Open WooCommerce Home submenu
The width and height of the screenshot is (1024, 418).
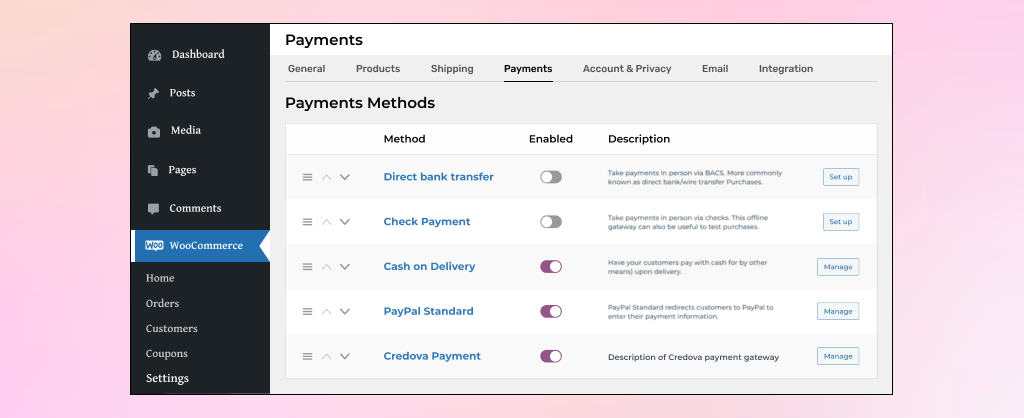click(160, 278)
